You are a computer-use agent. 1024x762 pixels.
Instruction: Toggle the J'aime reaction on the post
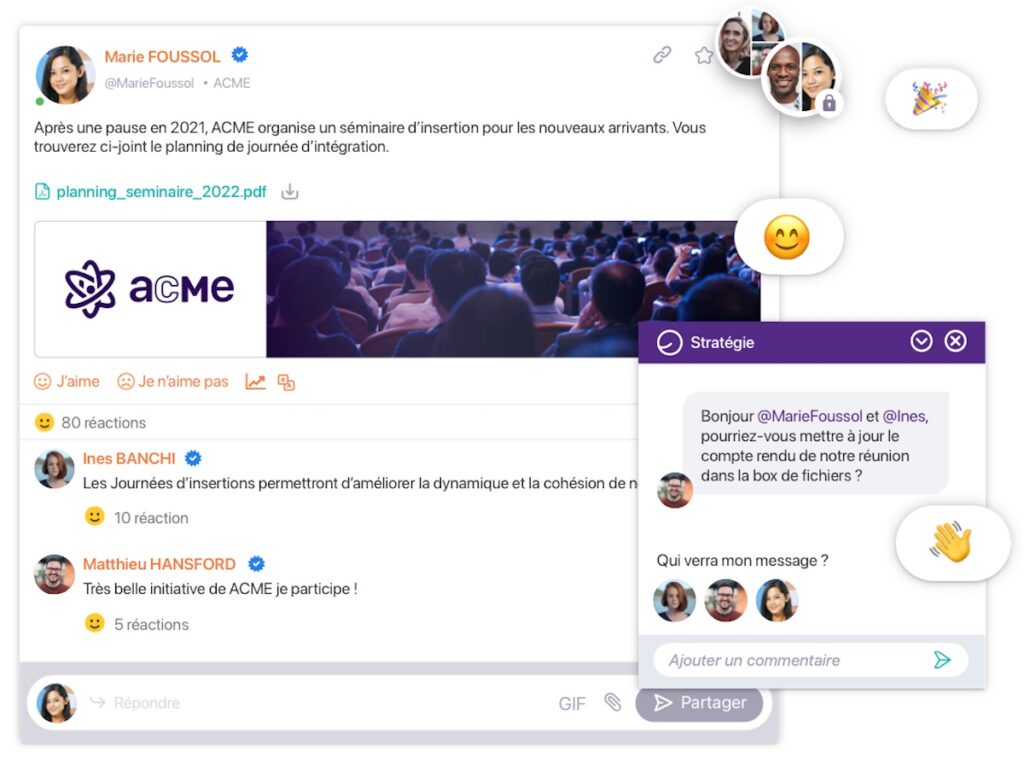[x=67, y=381]
